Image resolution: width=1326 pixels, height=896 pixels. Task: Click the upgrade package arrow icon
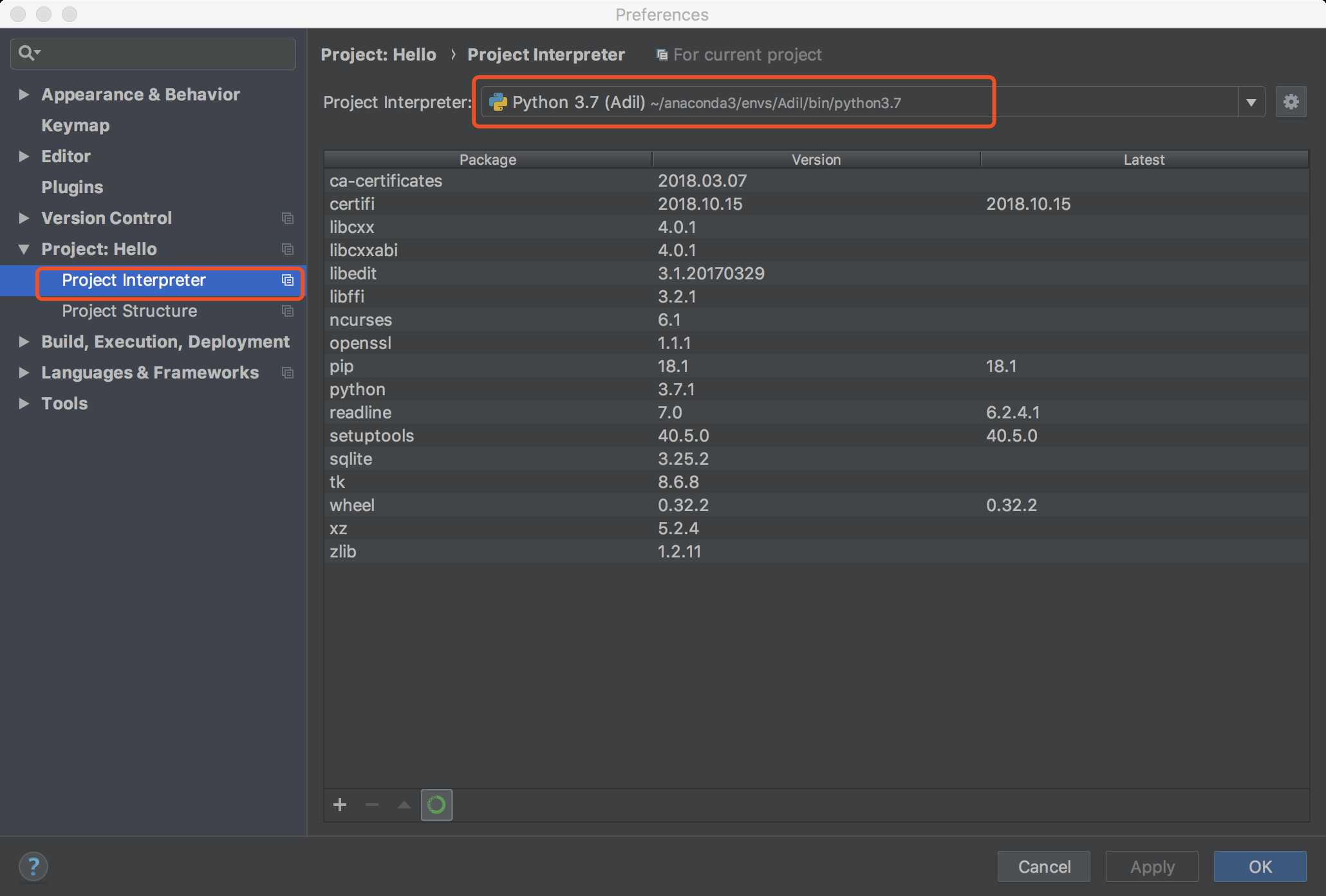click(x=404, y=805)
